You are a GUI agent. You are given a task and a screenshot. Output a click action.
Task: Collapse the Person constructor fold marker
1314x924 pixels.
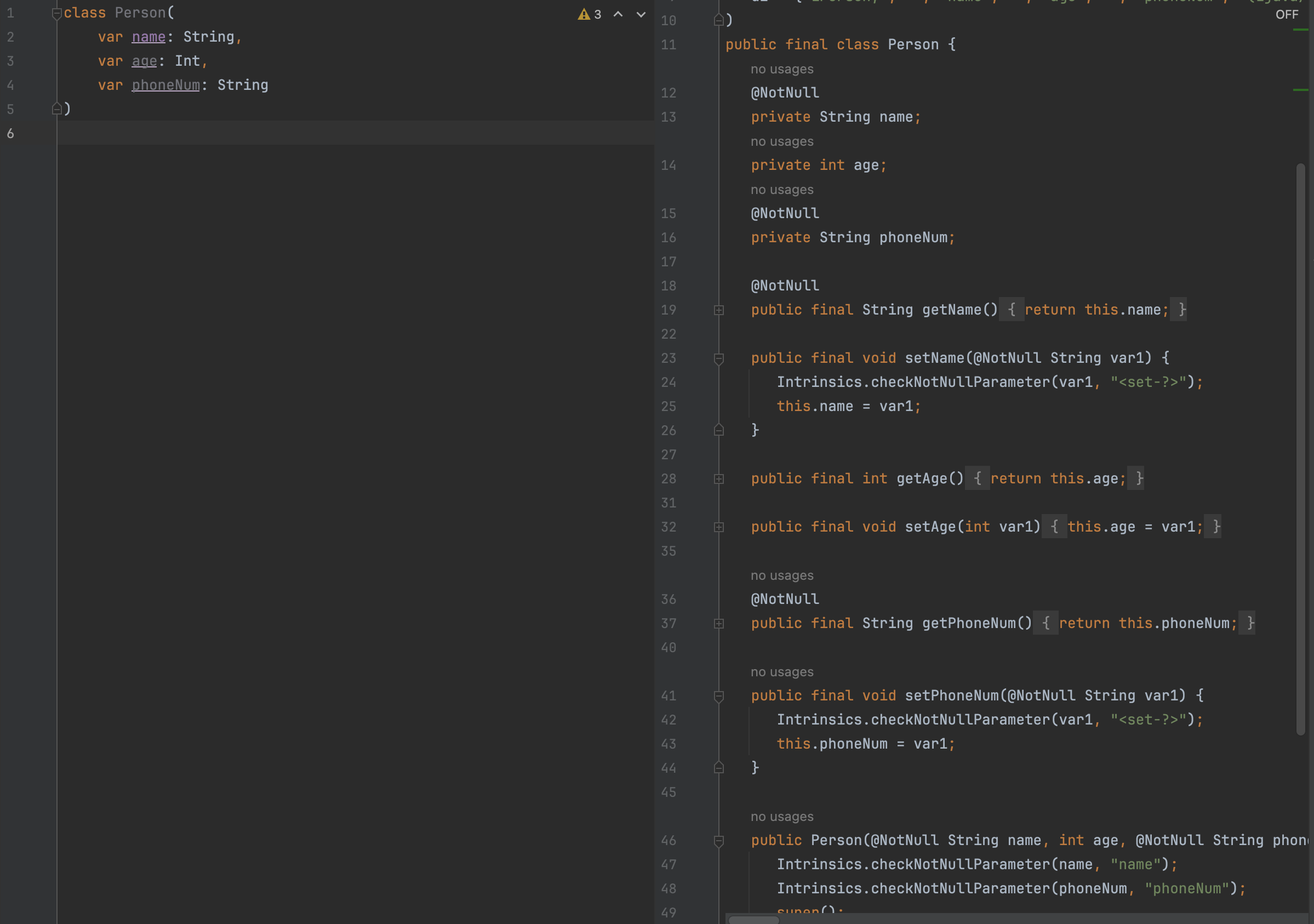(719, 841)
